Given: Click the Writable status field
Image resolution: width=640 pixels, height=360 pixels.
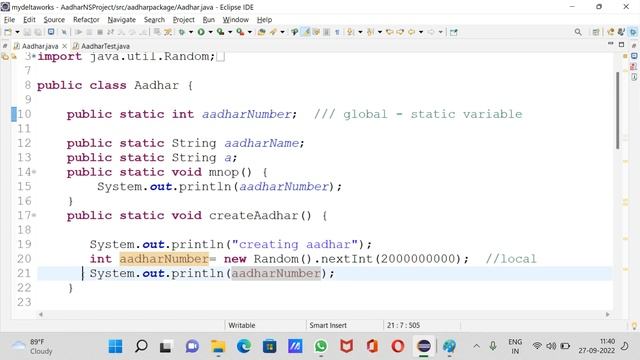Looking at the screenshot, I should (242, 325).
